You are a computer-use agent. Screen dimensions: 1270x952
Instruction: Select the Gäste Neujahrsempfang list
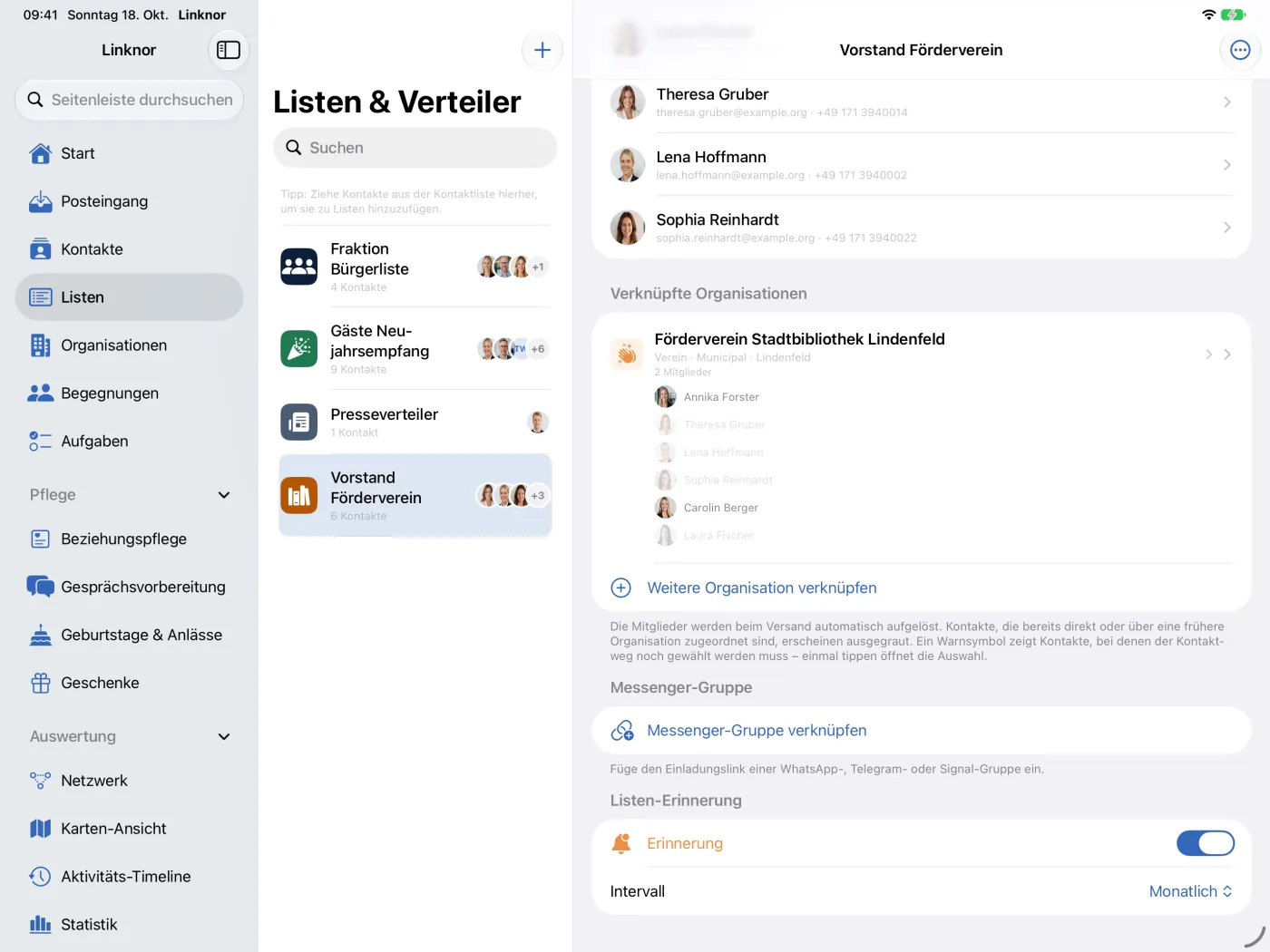click(415, 349)
